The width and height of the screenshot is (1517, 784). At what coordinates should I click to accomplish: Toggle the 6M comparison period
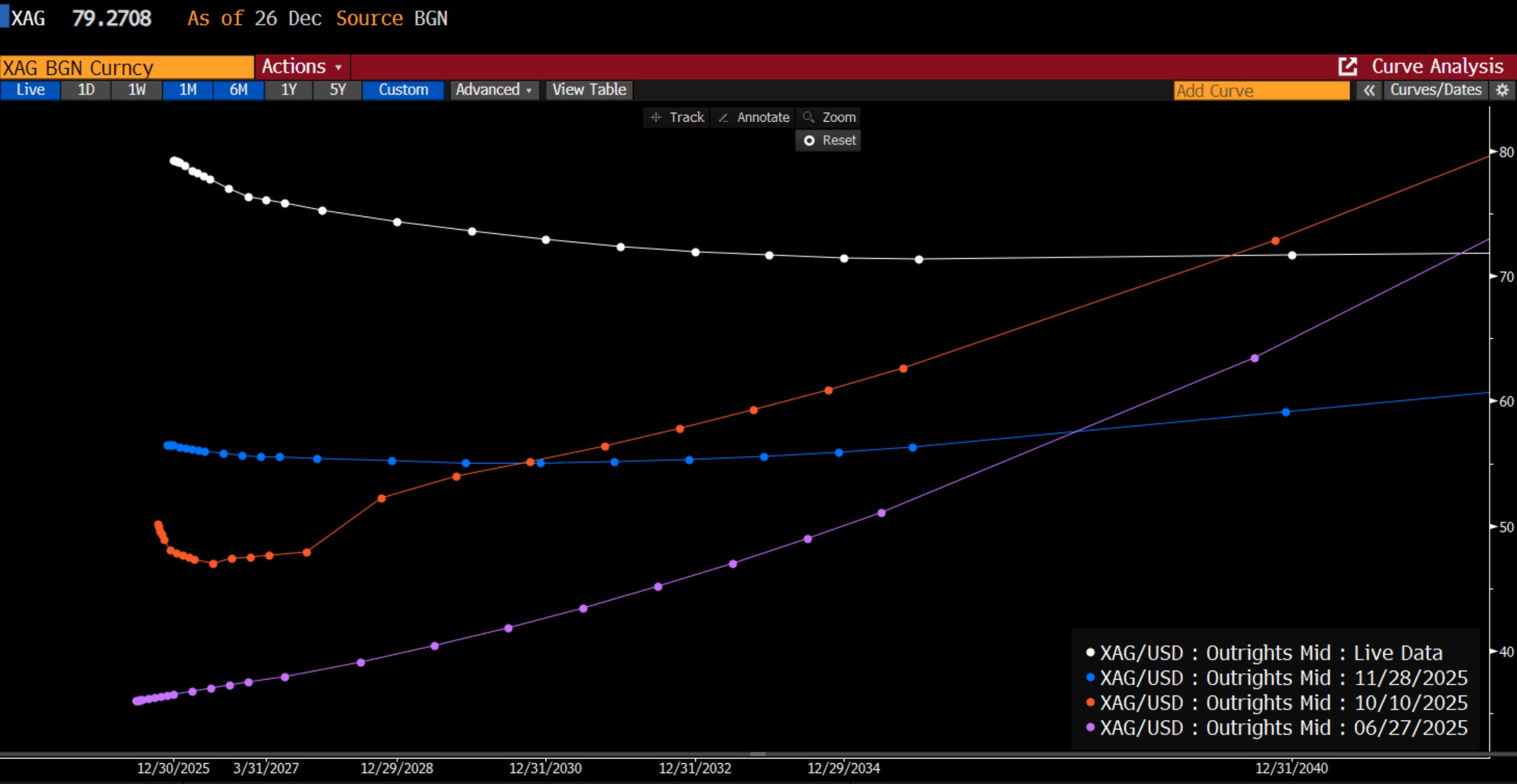coord(239,90)
